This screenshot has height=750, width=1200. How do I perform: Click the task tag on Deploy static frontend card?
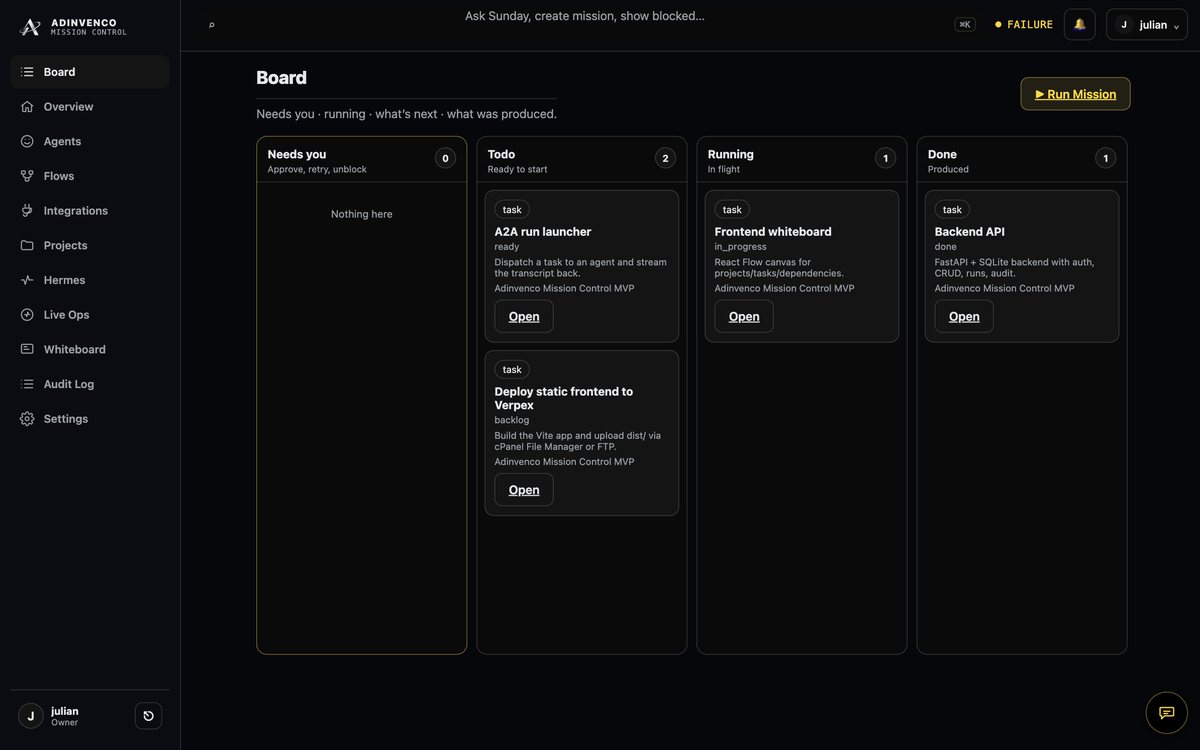(x=512, y=369)
